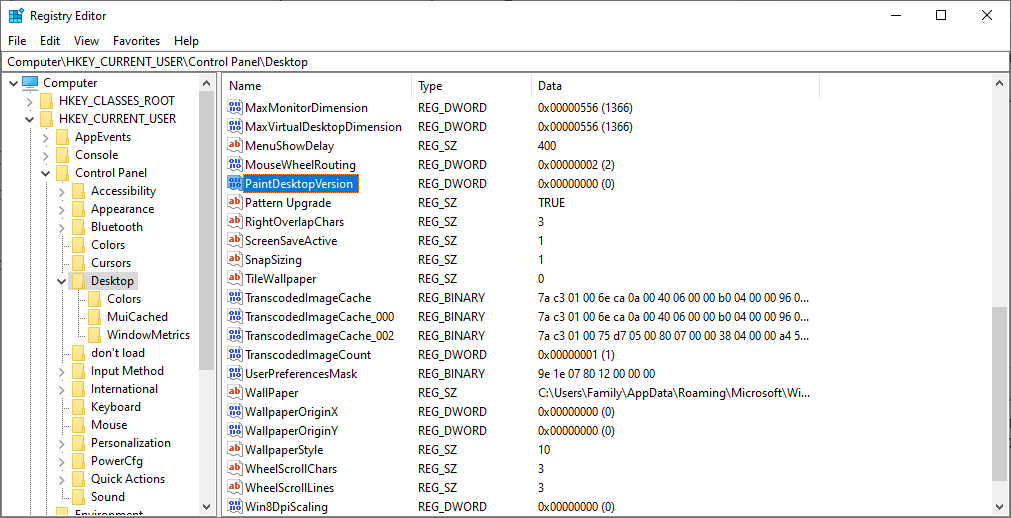This screenshot has height=518, width=1011.
Task: Collapse the Control Panel key
Action: (x=45, y=174)
